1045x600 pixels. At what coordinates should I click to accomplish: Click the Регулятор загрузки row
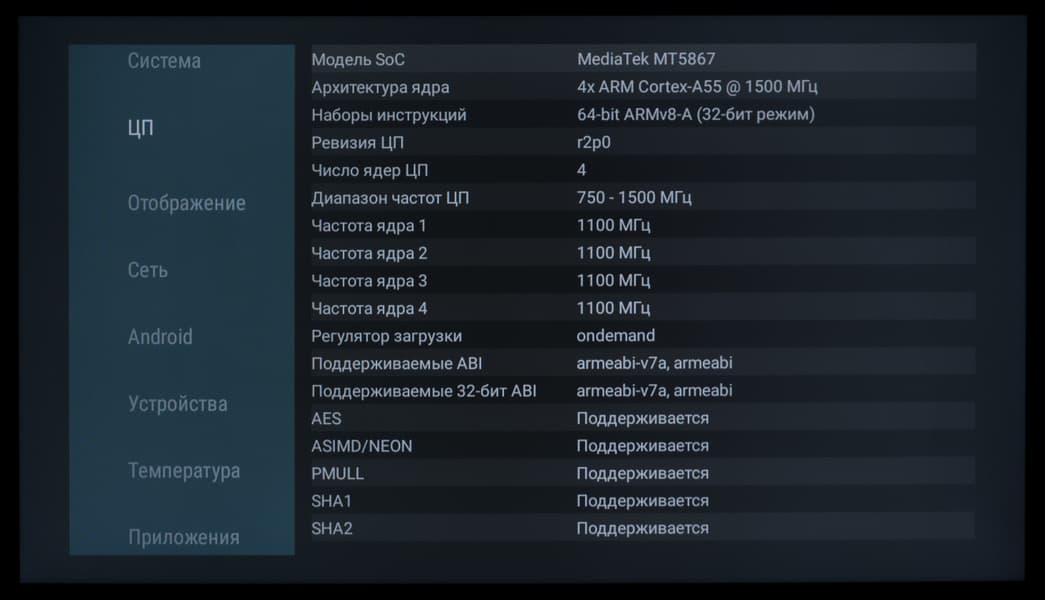pyautogui.click(x=642, y=336)
